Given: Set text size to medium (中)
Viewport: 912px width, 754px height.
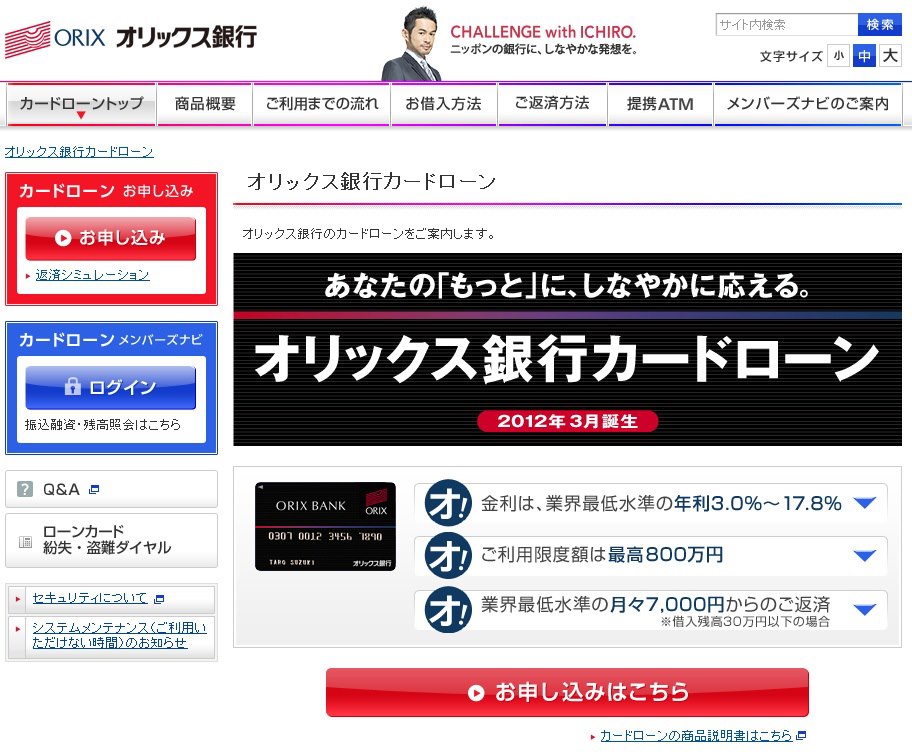Looking at the screenshot, I should tap(864, 56).
